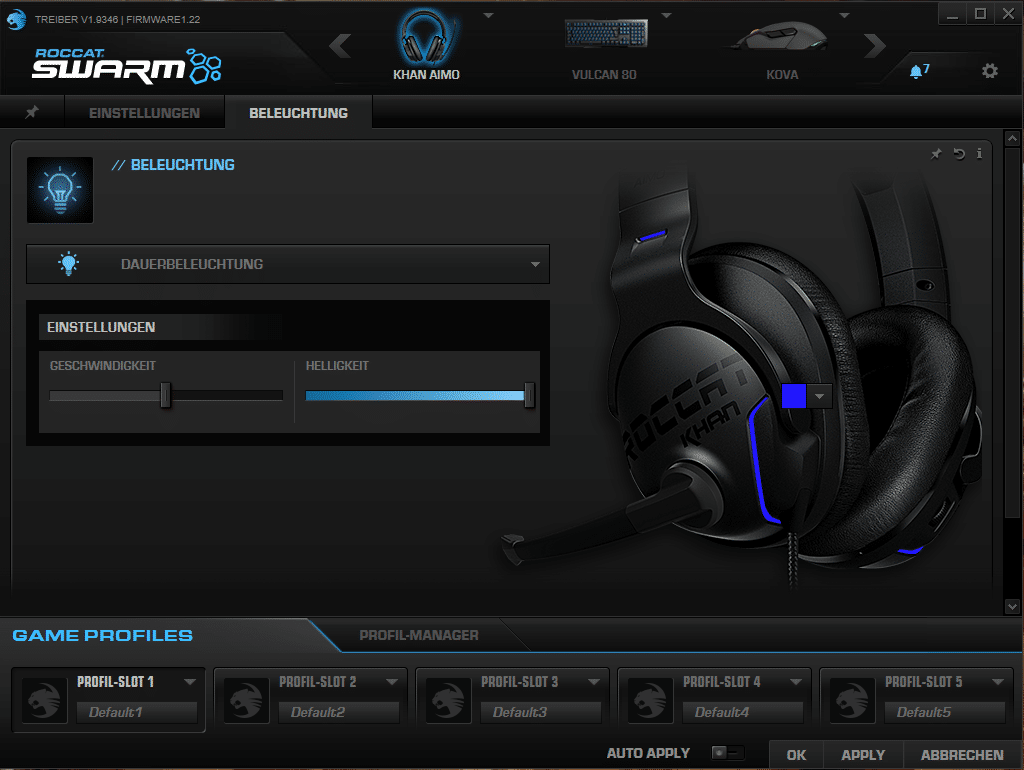Open the notifications bell icon

pyautogui.click(x=917, y=71)
